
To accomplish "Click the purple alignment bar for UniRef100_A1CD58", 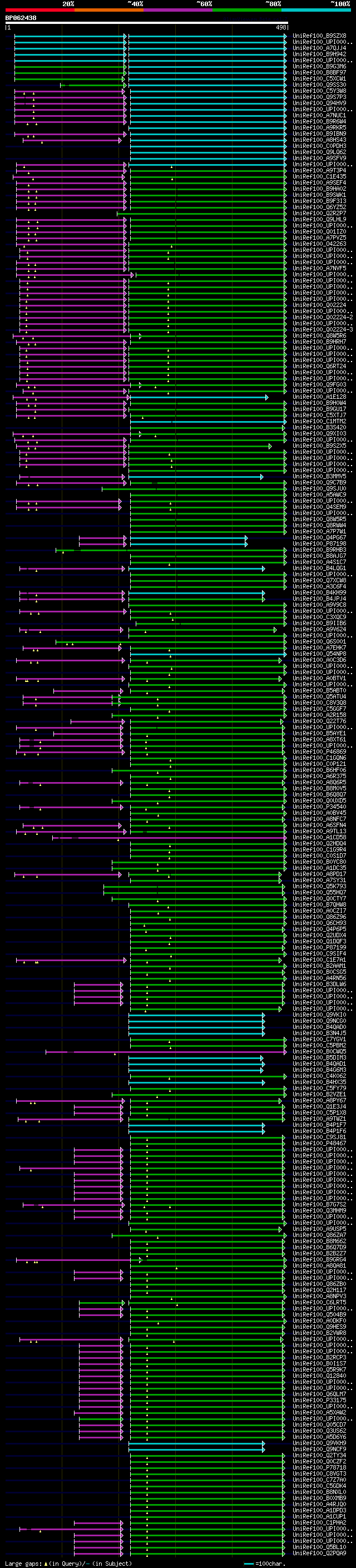I will click(169, 838).
